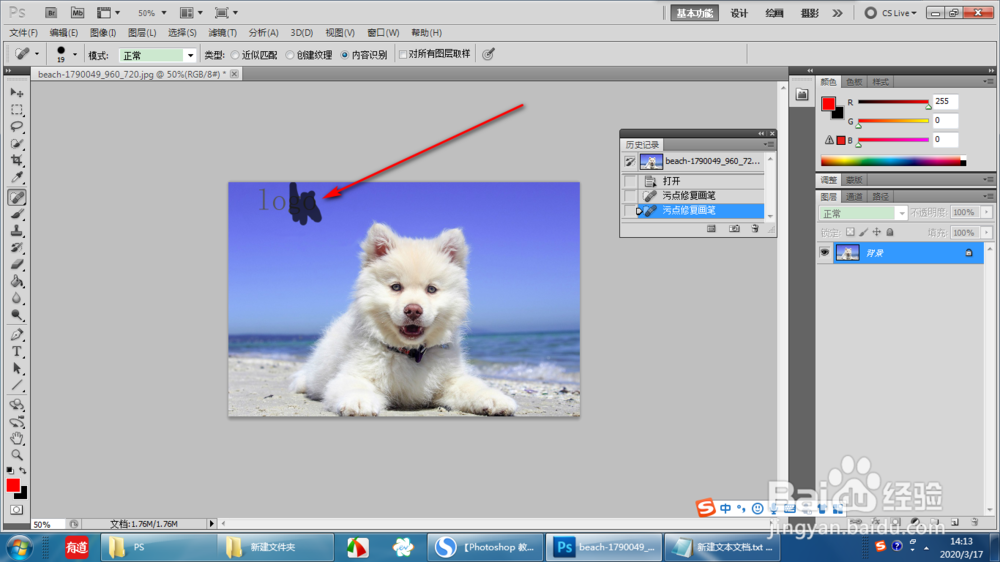Select the Crop tool
1000x562 pixels.
pos(17,160)
